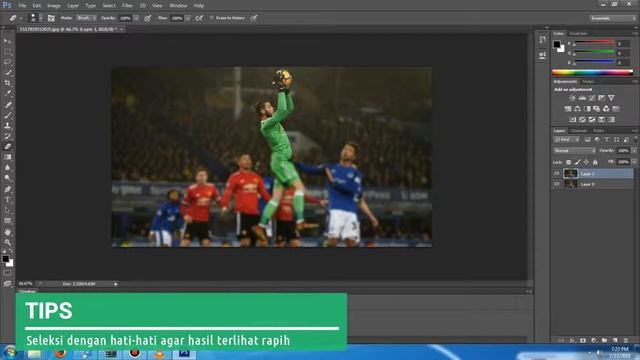This screenshot has height=360, width=640.
Task: Select the Rectangle shape tool
Action: coord(7,221)
